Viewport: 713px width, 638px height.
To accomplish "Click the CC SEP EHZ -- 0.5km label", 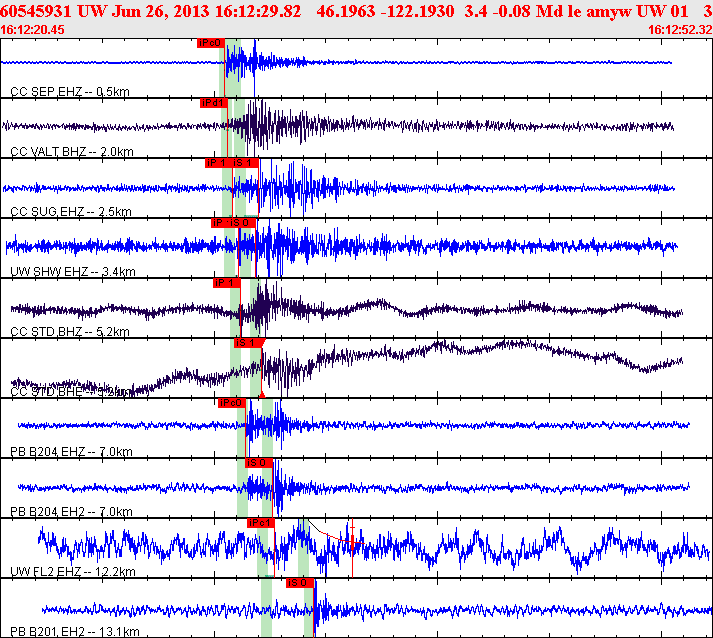I will (x=70, y=92).
